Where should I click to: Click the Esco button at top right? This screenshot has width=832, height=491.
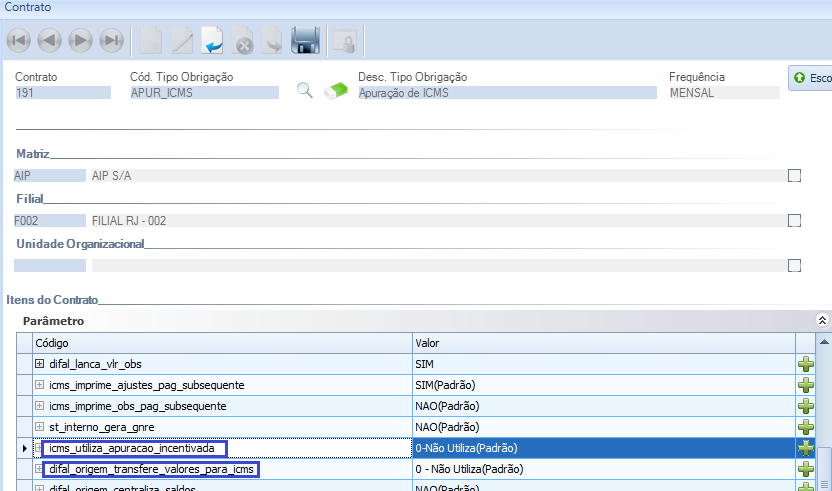tap(811, 77)
